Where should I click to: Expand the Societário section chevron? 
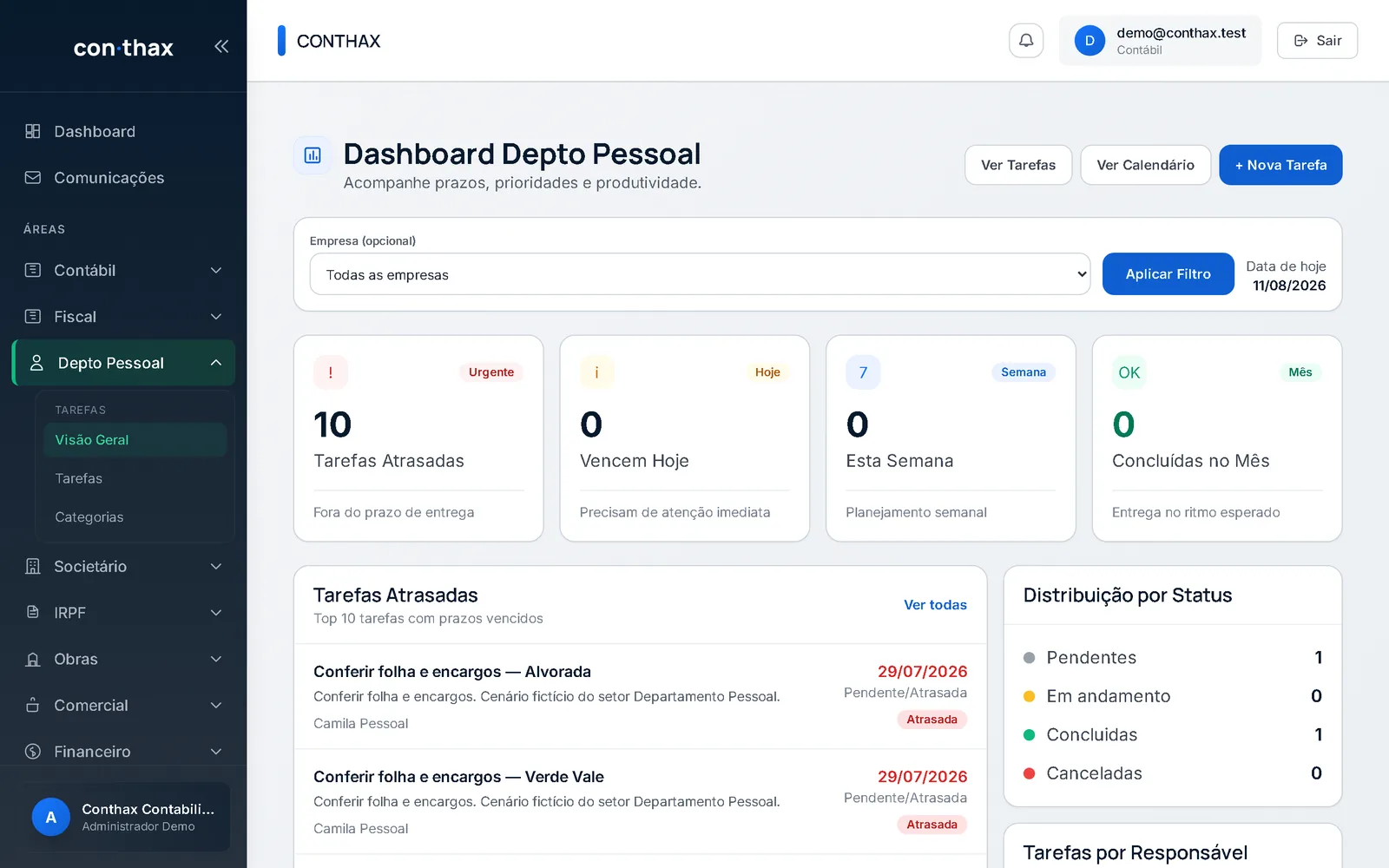[216, 566]
